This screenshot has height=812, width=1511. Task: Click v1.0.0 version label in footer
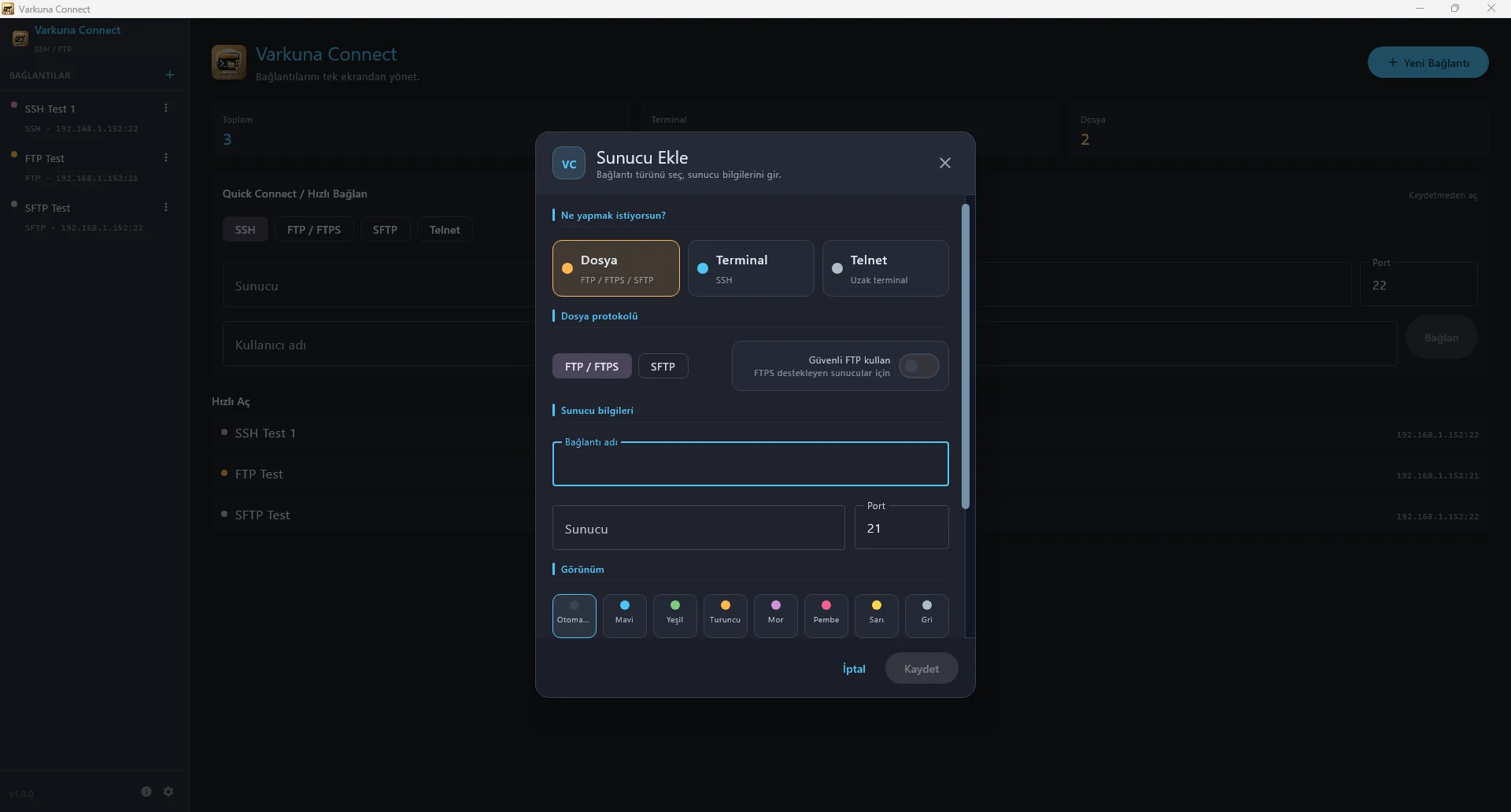[21, 794]
